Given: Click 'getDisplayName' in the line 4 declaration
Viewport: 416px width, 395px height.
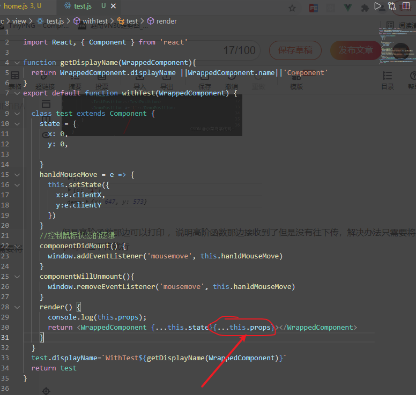Looking at the screenshot, I should 89,63.
